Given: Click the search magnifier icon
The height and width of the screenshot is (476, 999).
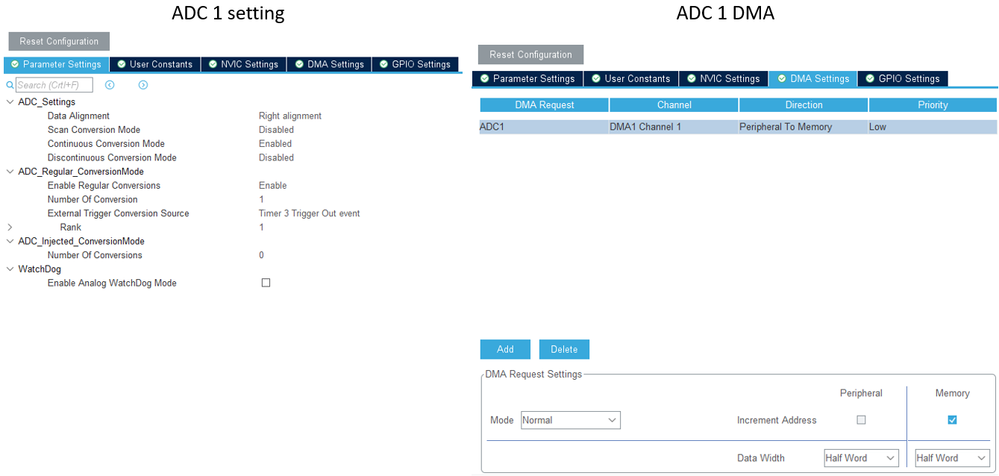Looking at the screenshot, I should tap(10, 85).
